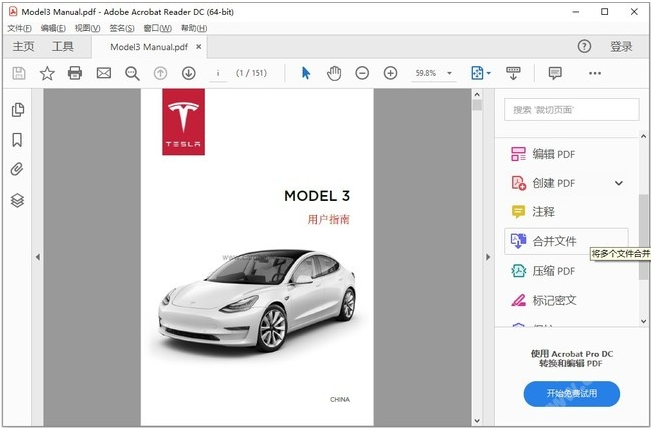This screenshot has width=654, height=431.
Task: Click tools pane scrollbar up arrow
Action: tap(644, 136)
